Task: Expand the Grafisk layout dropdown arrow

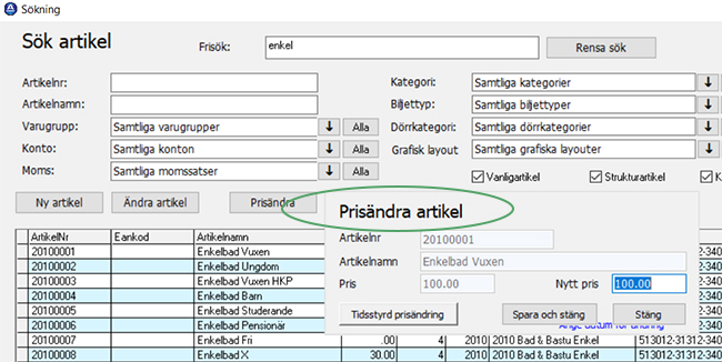Action: [x=708, y=149]
